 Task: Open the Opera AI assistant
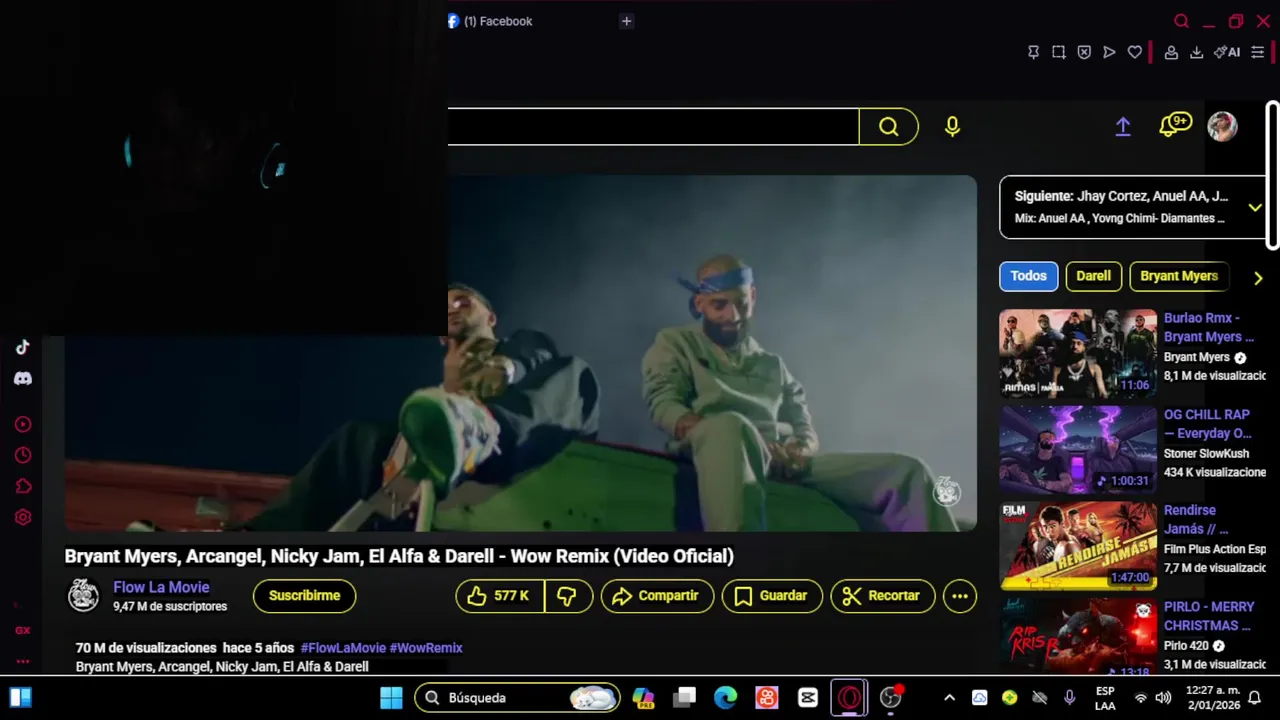click(1227, 52)
